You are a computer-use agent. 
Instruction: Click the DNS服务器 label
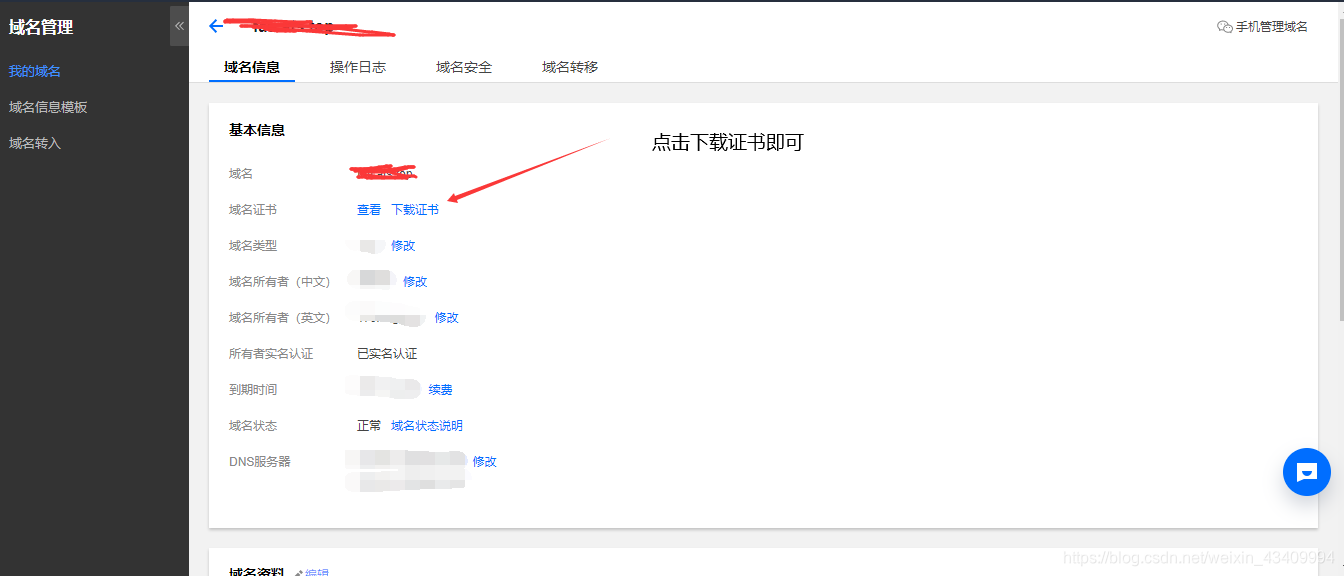[260, 462]
